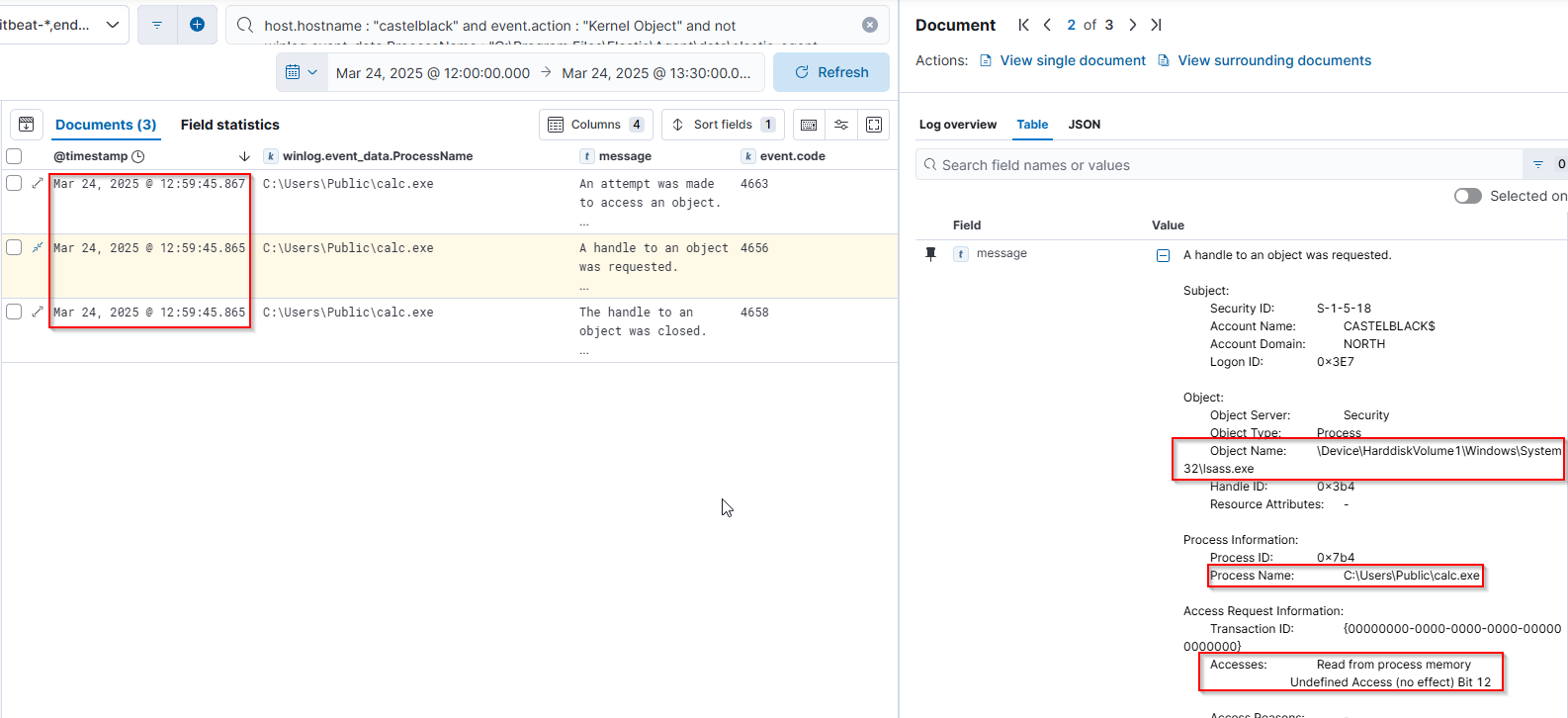Screen dimensions: 1568x718
Task: Open the filter options menu icon
Action: coord(157,25)
